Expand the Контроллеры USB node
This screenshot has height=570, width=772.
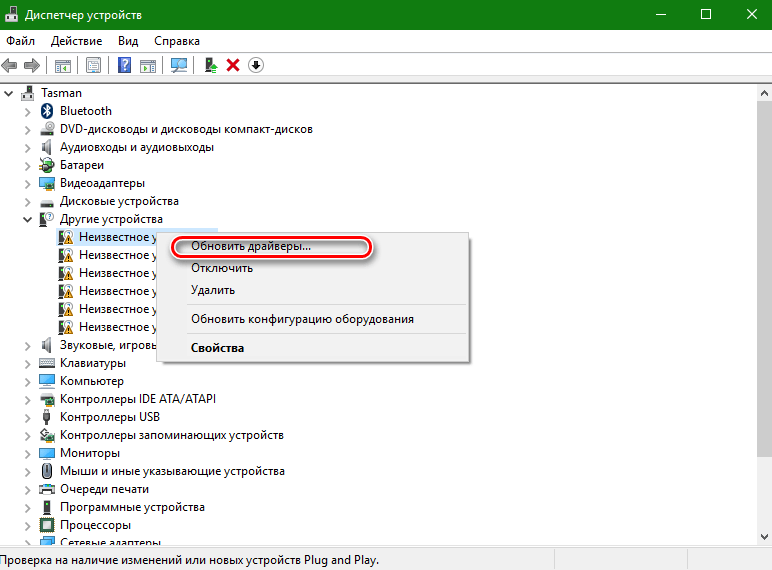[x=28, y=418]
